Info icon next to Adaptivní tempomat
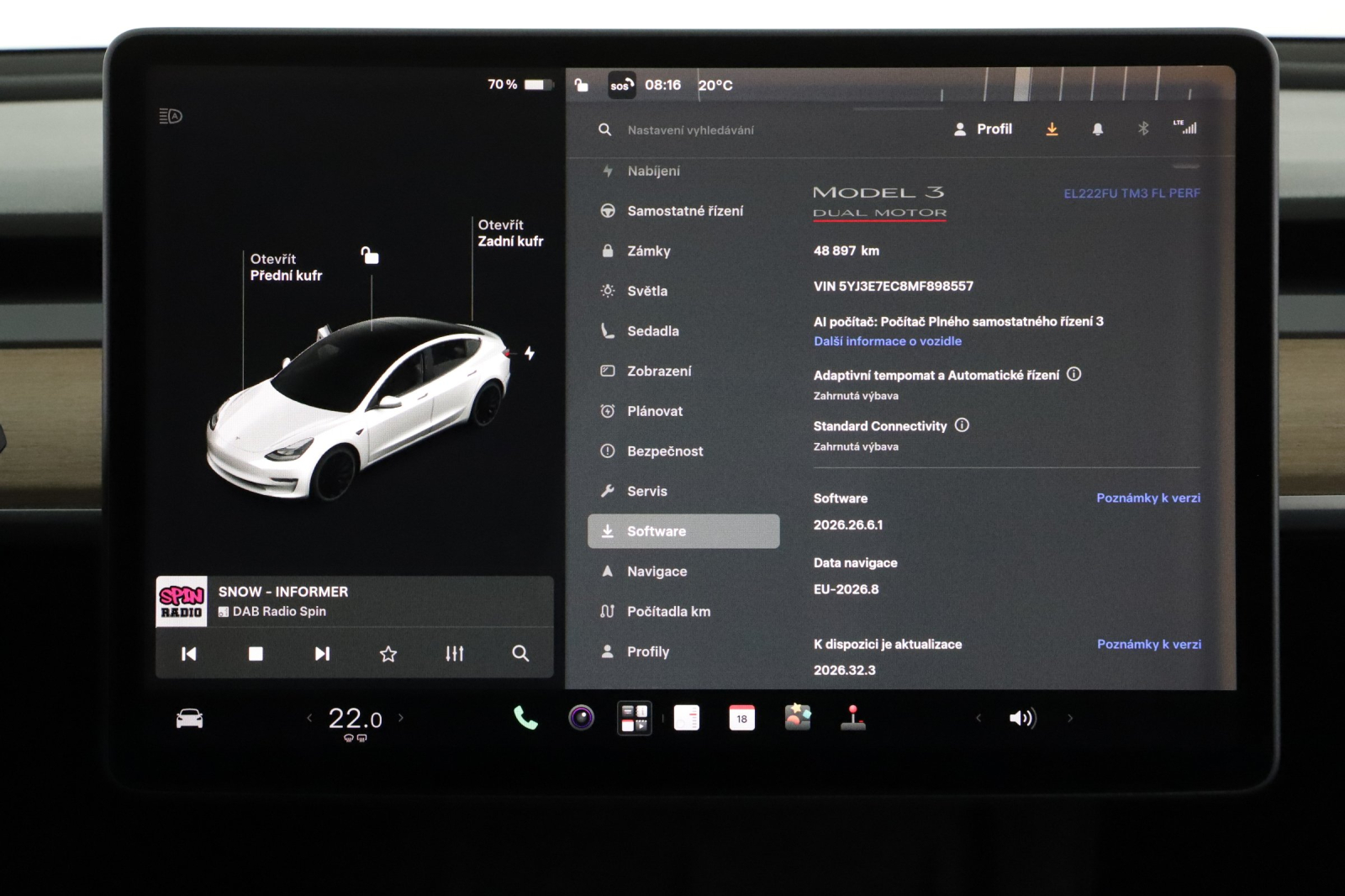Screen dimensions: 1345x896 [1073, 374]
